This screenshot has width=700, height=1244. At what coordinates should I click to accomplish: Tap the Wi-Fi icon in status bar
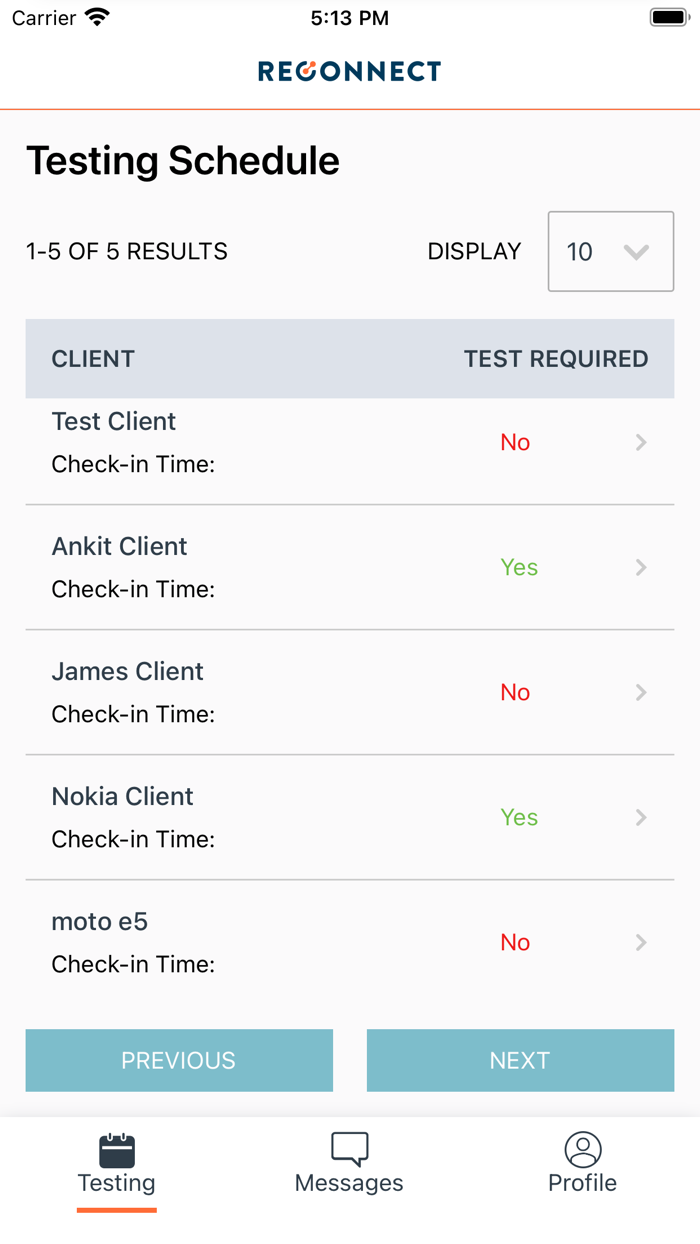(96, 16)
